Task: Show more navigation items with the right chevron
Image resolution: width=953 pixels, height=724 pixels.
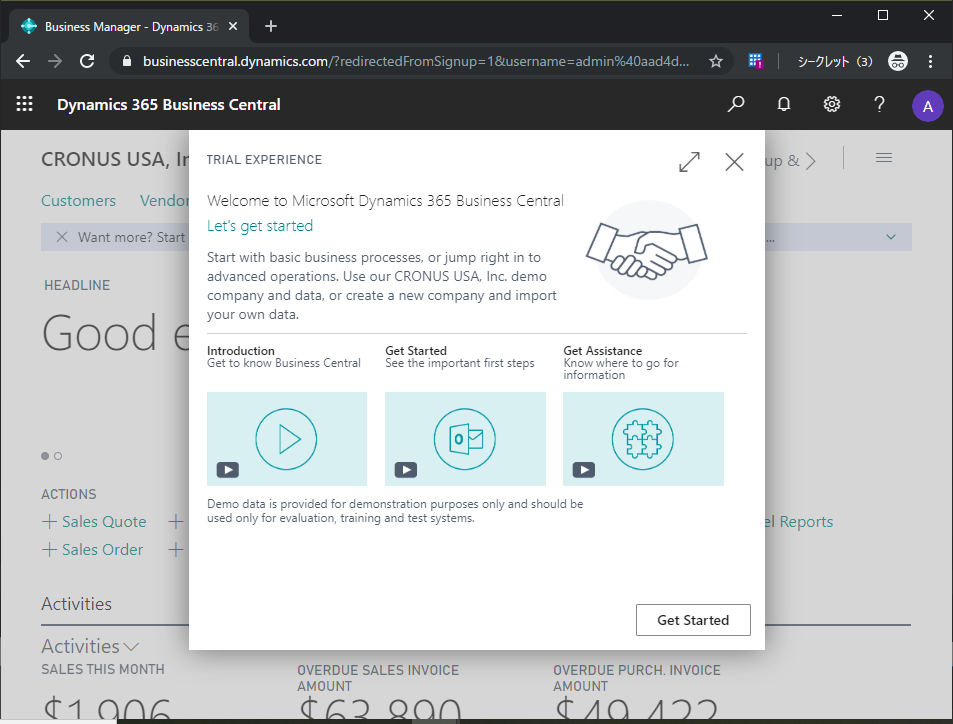Action: point(810,161)
